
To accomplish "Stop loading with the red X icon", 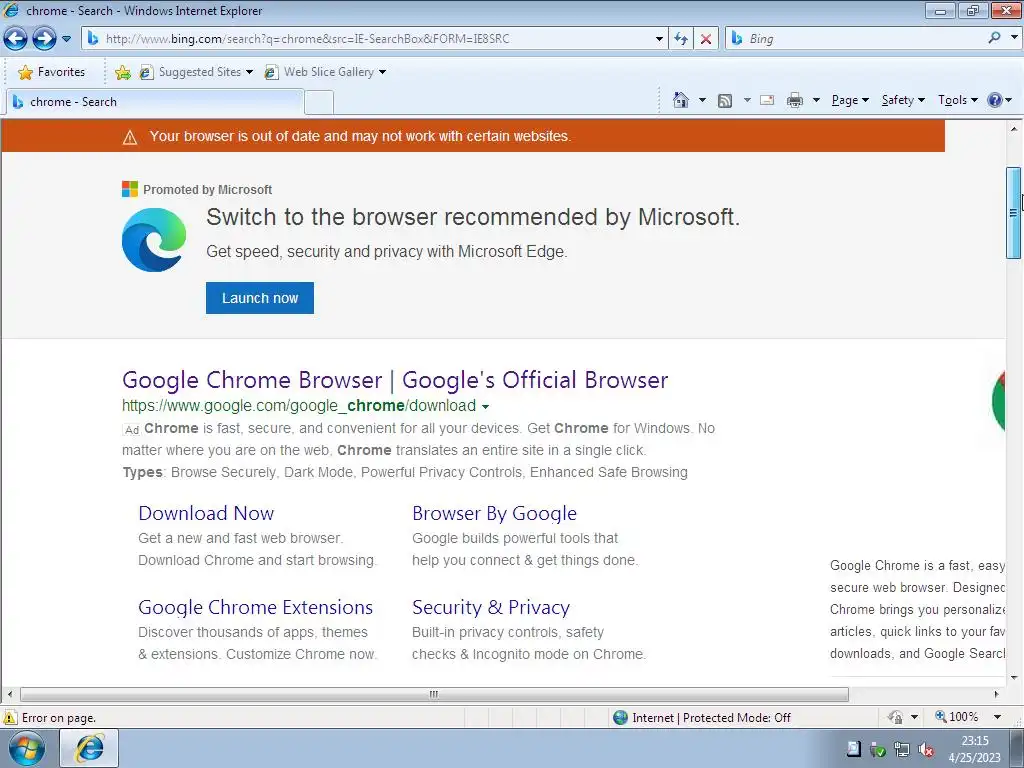I will pyautogui.click(x=706, y=39).
